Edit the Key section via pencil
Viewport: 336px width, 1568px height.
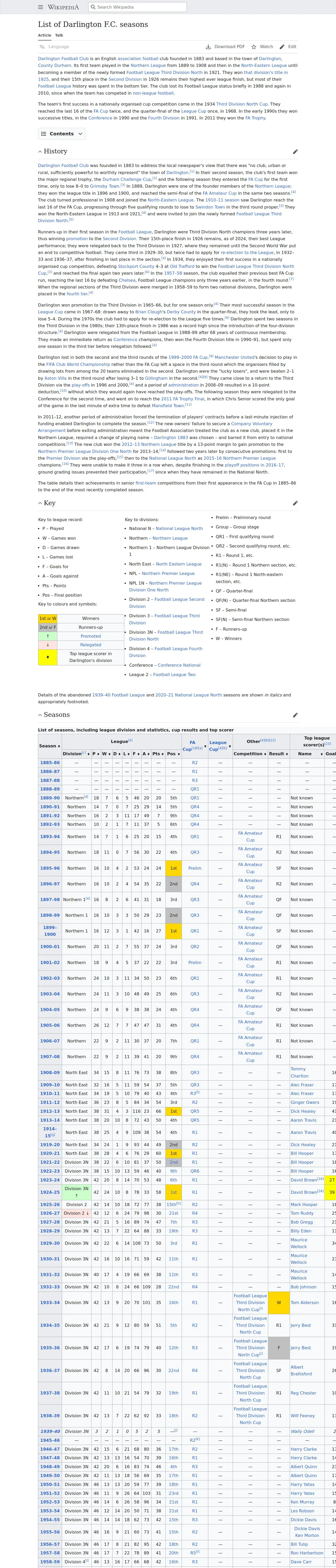tap(295, 503)
